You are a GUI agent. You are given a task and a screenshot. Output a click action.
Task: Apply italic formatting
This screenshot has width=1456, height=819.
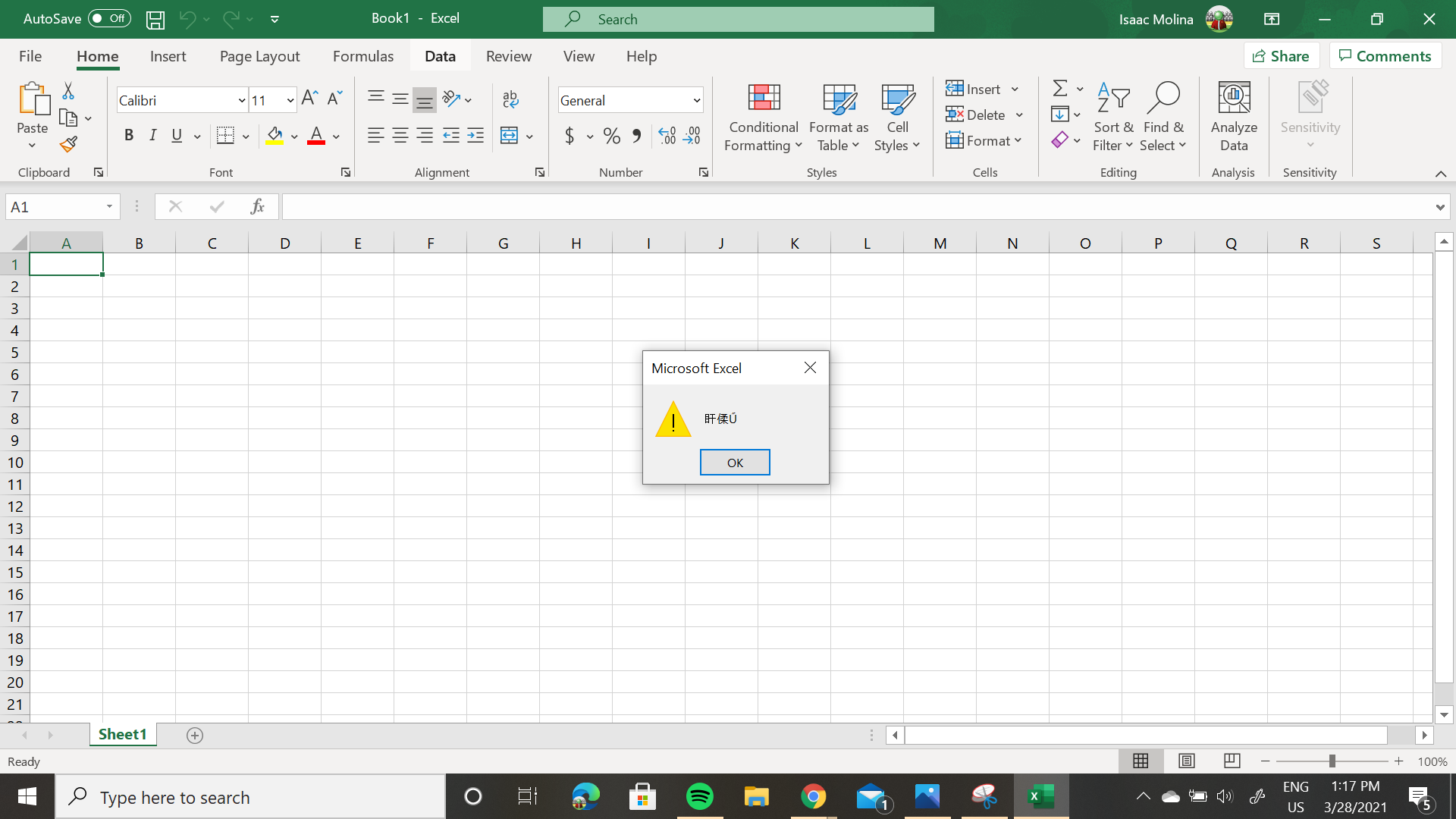[x=152, y=135]
